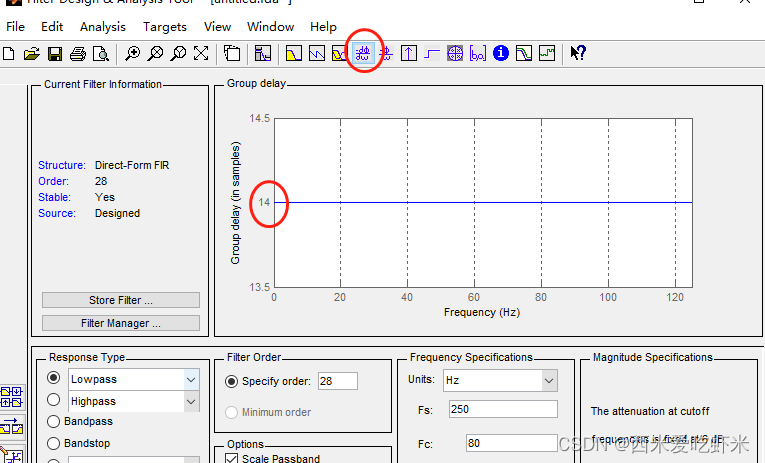Image resolution: width=765 pixels, height=463 pixels.
Task: Click the Fs sampling frequency field
Action: (503, 409)
